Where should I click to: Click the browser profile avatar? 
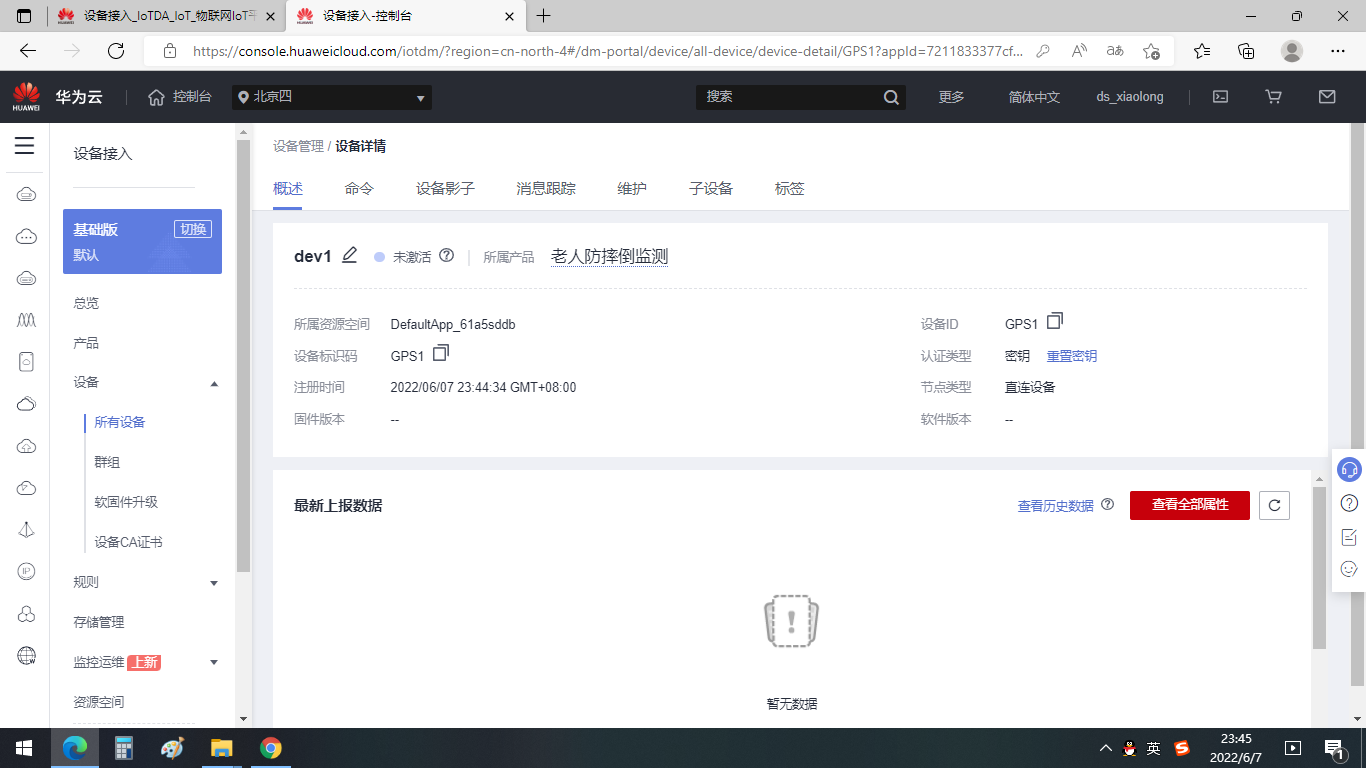1292,51
